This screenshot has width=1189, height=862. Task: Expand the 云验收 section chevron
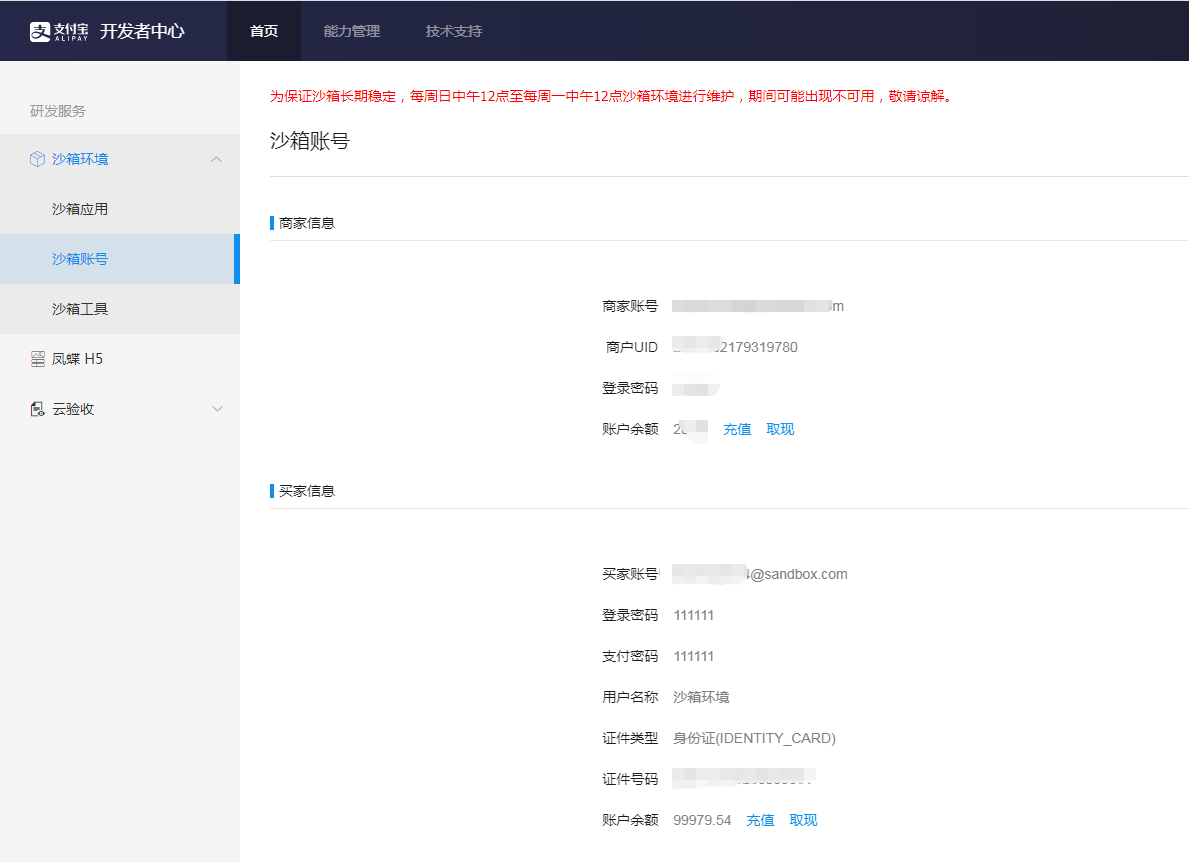tap(218, 409)
